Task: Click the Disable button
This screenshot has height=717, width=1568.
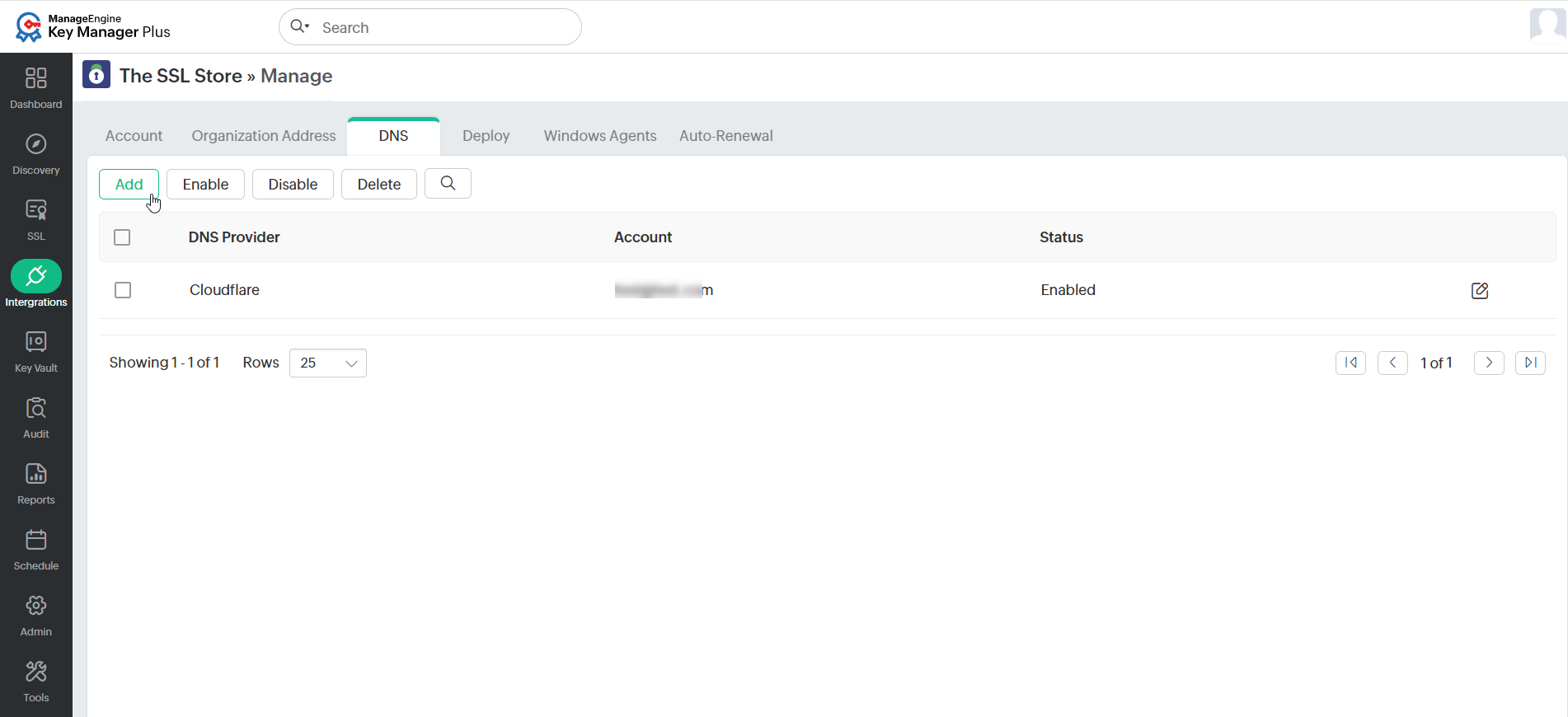Action: 293,185
